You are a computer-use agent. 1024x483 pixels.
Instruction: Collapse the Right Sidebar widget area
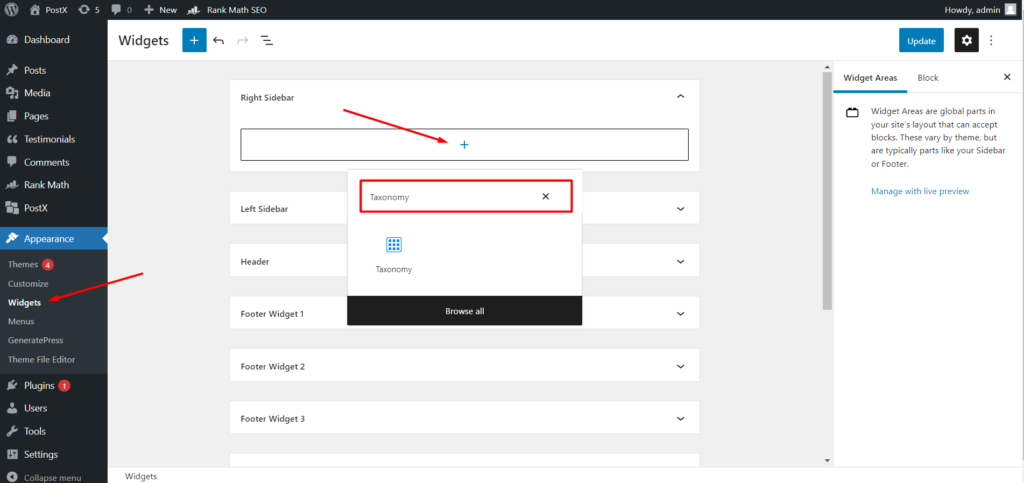pyautogui.click(x=680, y=97)
